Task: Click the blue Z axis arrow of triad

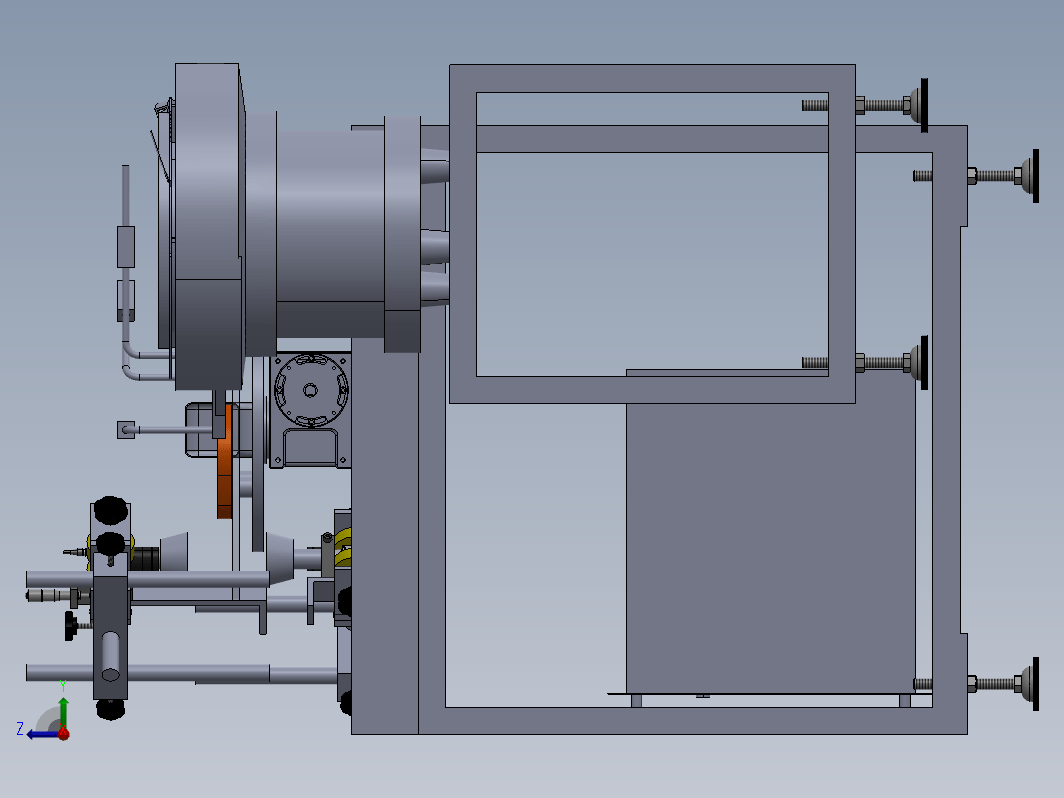Action: 41,734
